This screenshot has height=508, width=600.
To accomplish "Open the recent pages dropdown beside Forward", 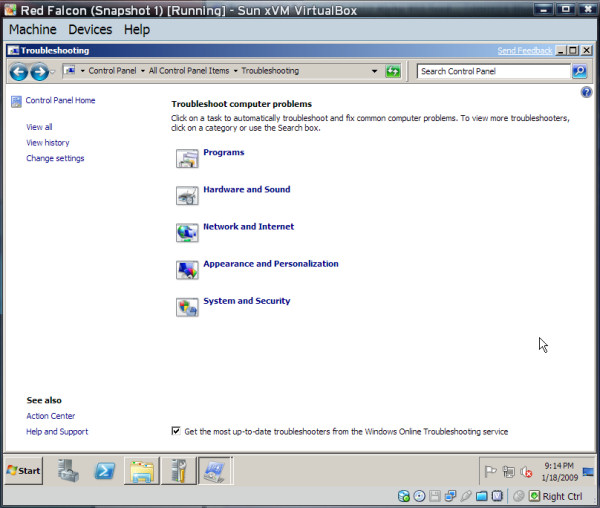I will coord(53,72).
